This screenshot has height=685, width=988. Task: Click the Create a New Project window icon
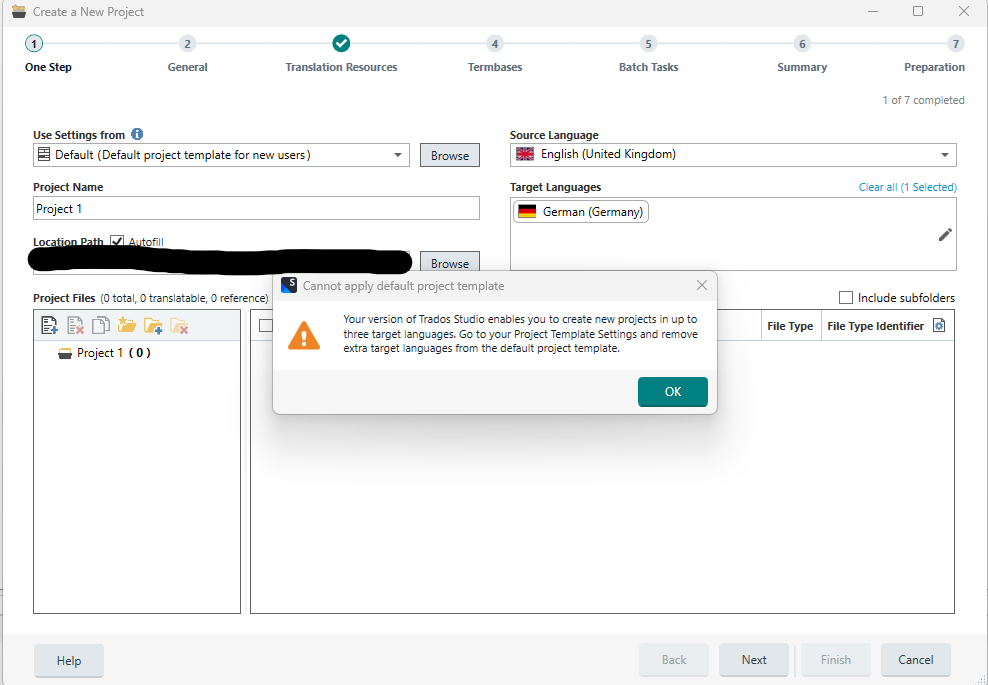19,11
